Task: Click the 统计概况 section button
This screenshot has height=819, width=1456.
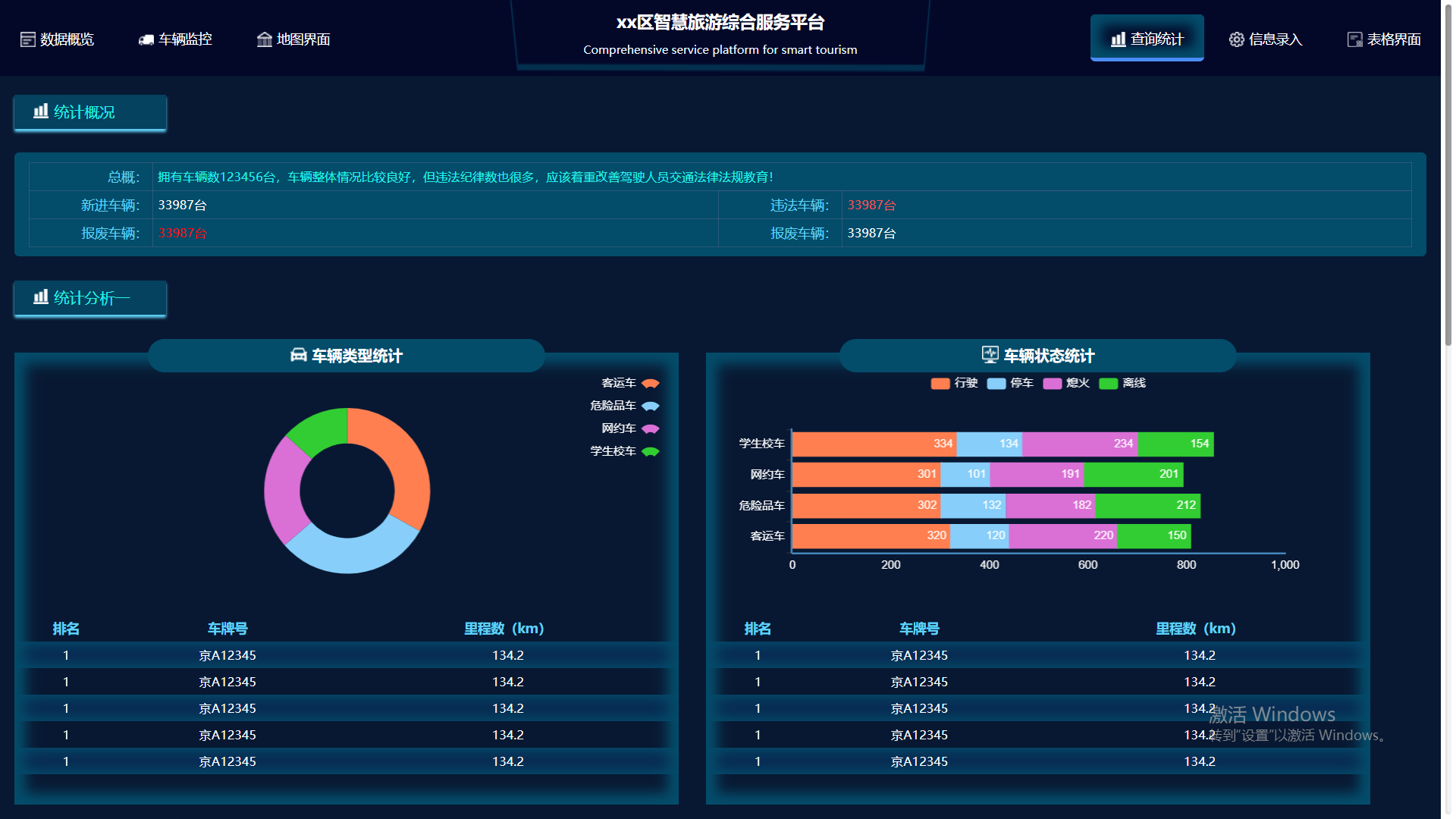Action: click(90, 112)
